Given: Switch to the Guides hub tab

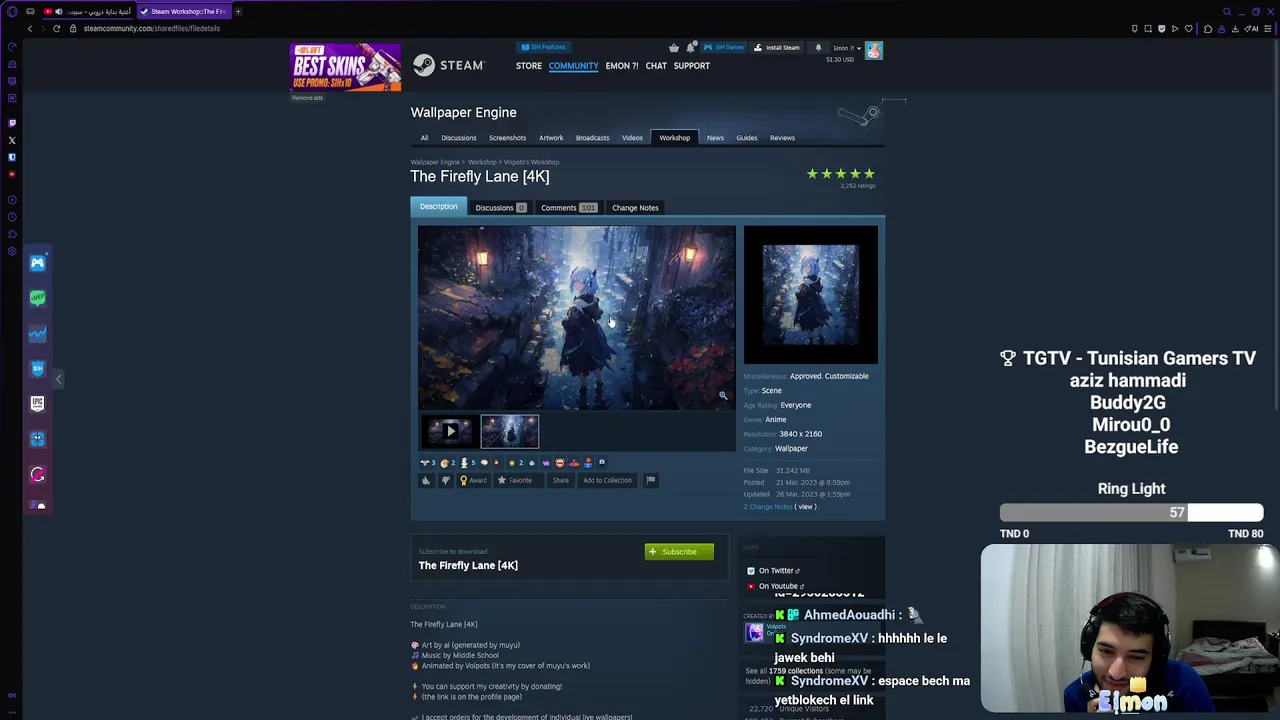Looking at the screenshot, I should pos(747,138).
